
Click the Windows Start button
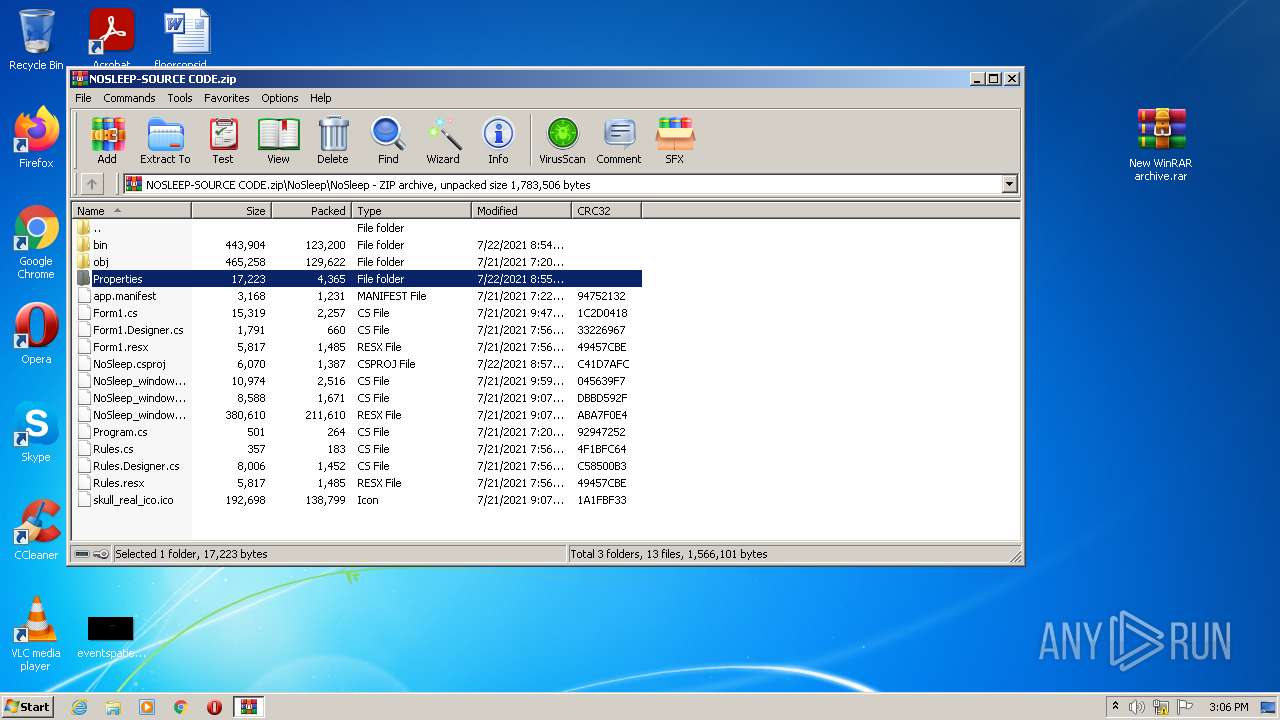coord(28,707)
